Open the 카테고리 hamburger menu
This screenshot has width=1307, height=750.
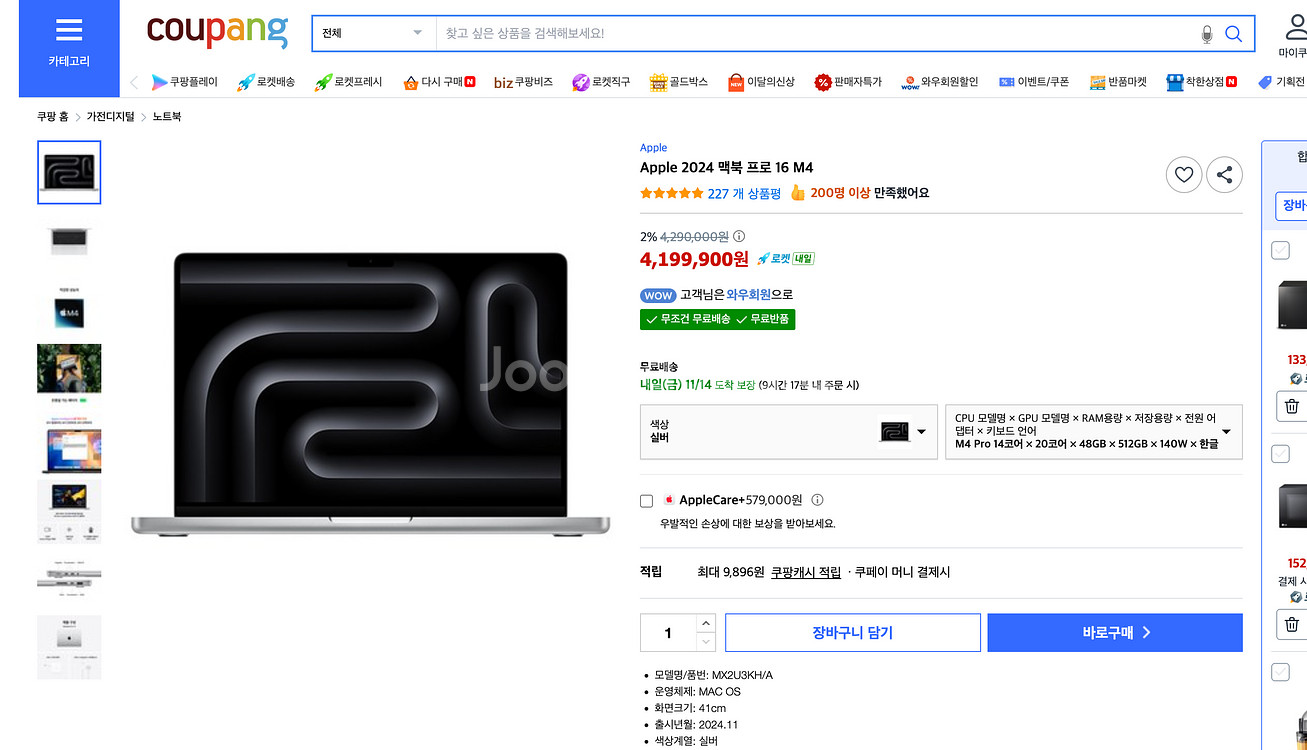click(x=69, y=41)
